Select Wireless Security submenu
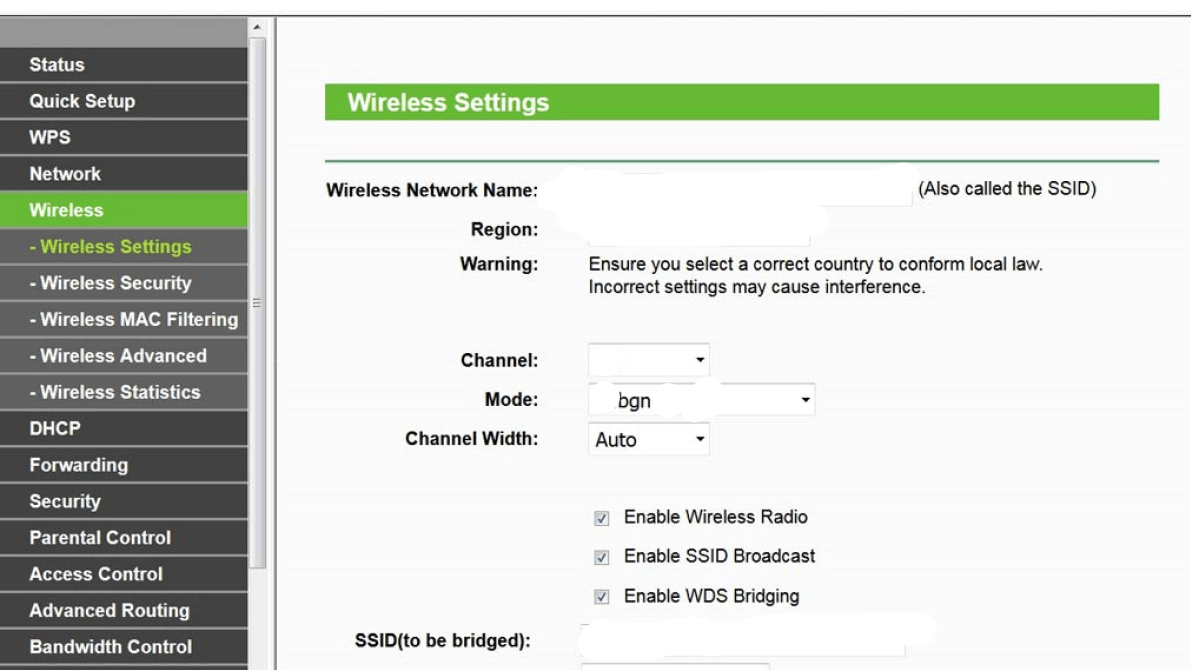 (x=124, y=283)
